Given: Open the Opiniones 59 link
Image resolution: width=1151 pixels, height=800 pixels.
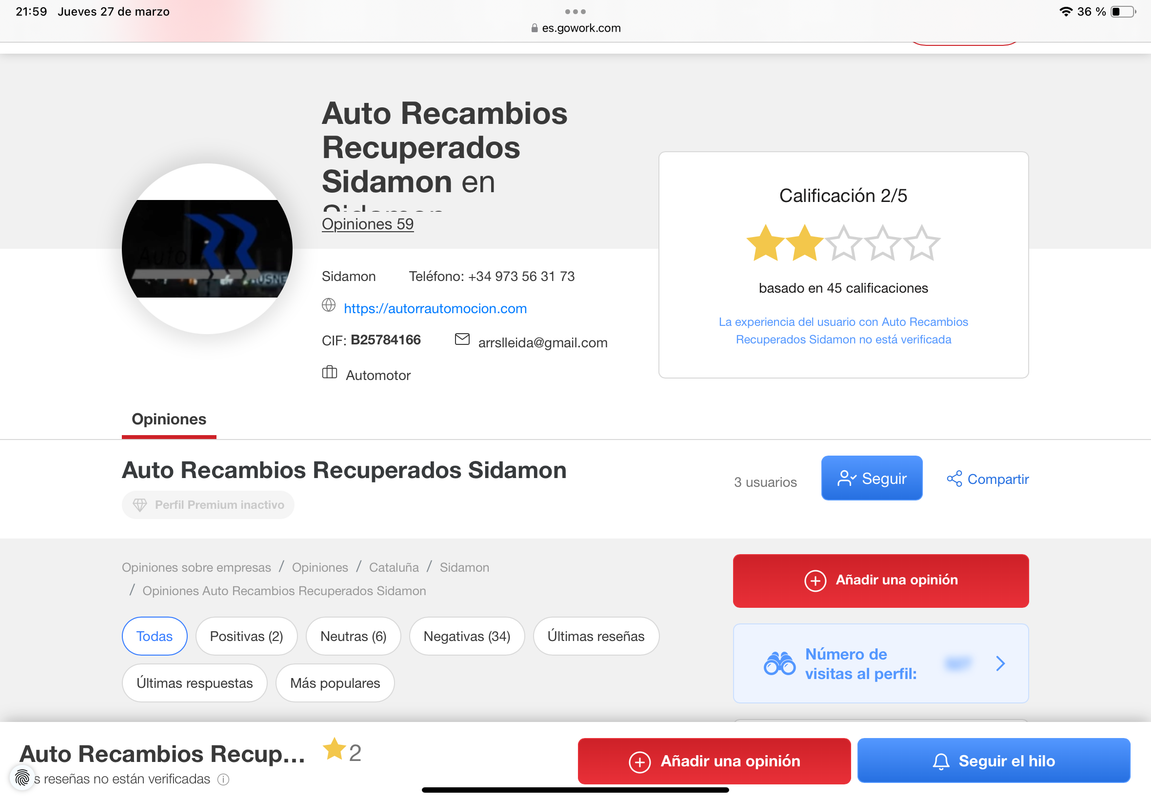Looking at the screenshot, I should click(x=368, y=224).
